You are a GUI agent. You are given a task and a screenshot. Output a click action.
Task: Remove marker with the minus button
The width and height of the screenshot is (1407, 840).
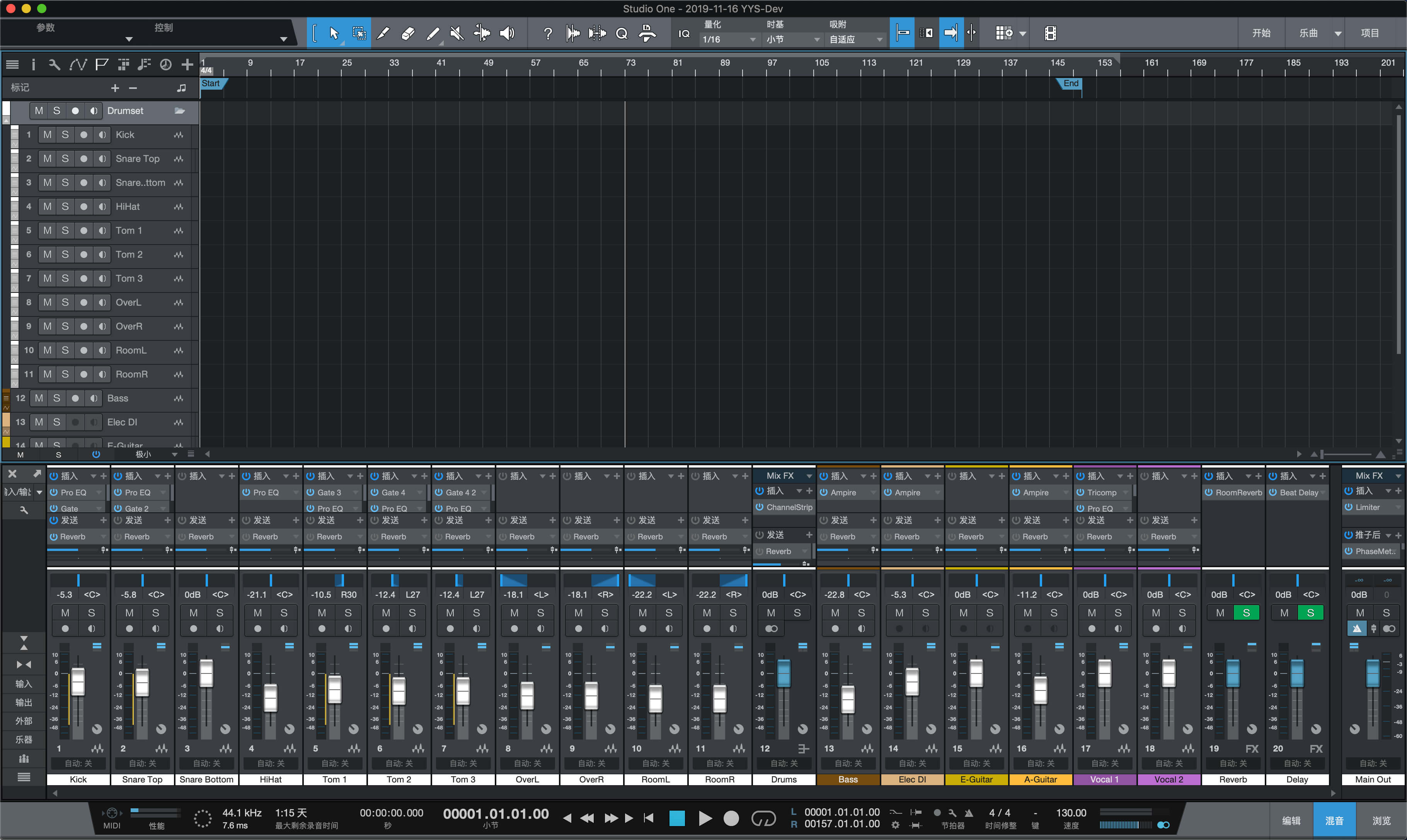pyautogui.click(x=133, y=88)
